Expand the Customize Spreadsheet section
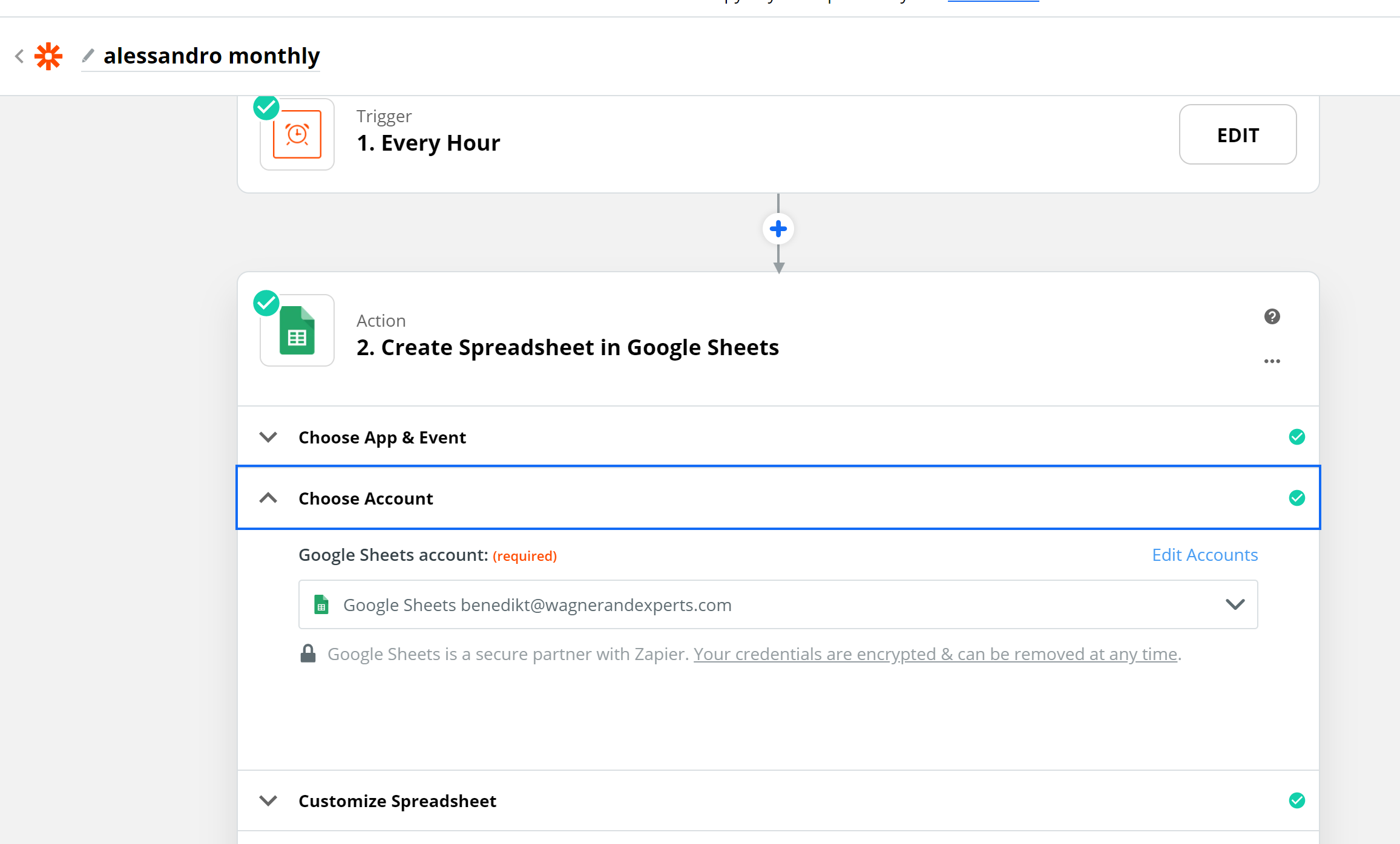1400x844 pixels. coord(778,800)
